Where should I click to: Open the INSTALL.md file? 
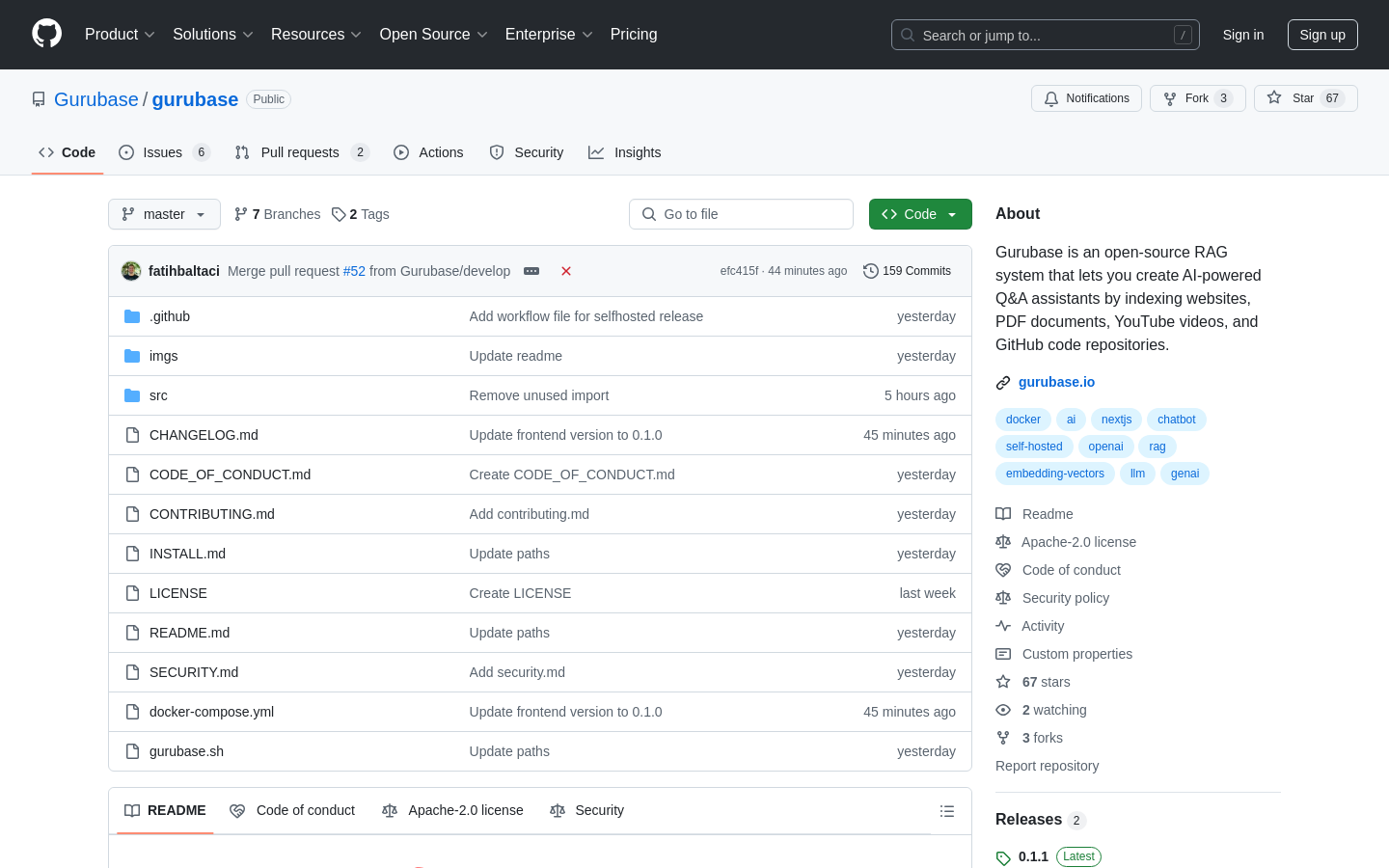187,554
